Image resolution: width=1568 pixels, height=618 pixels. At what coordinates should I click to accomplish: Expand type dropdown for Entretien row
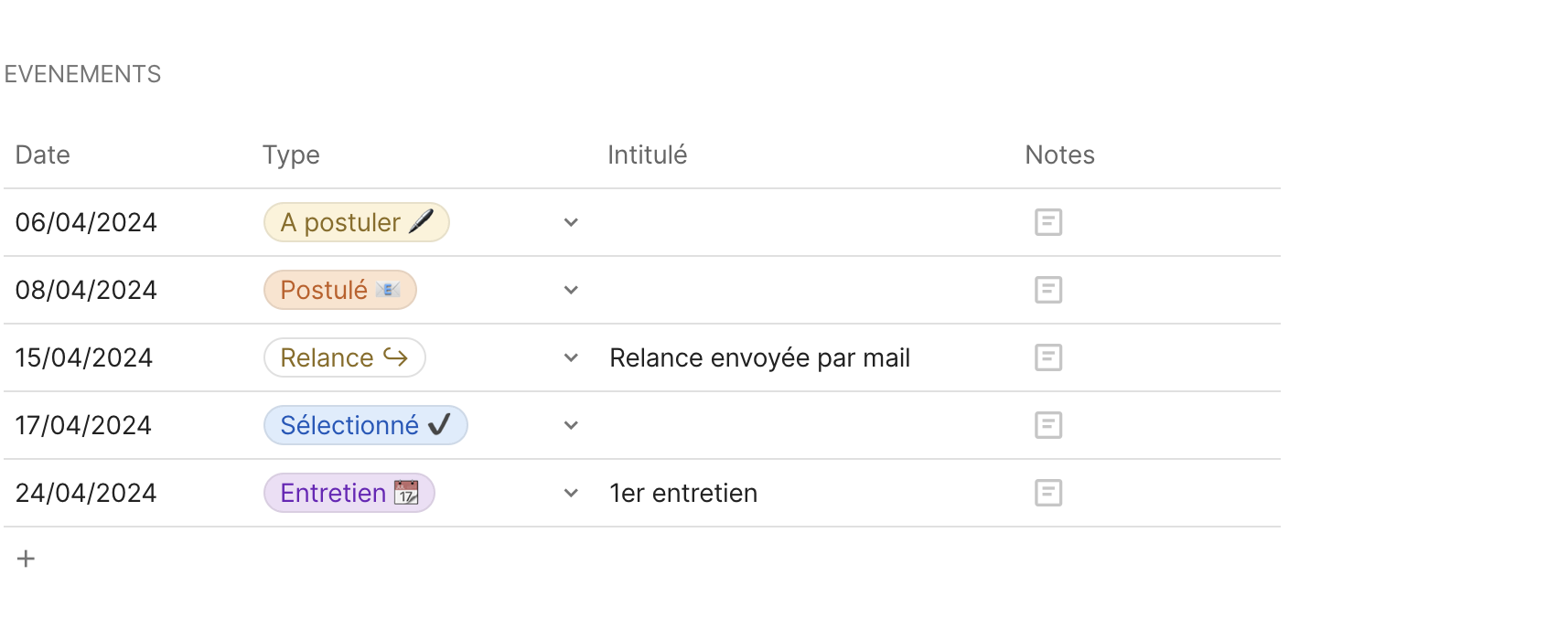coord(571,493)
